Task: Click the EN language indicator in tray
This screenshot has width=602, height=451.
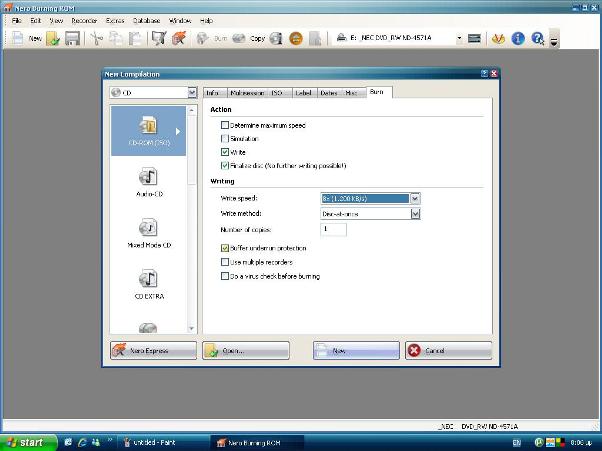Action: click(x=517, y=443)
